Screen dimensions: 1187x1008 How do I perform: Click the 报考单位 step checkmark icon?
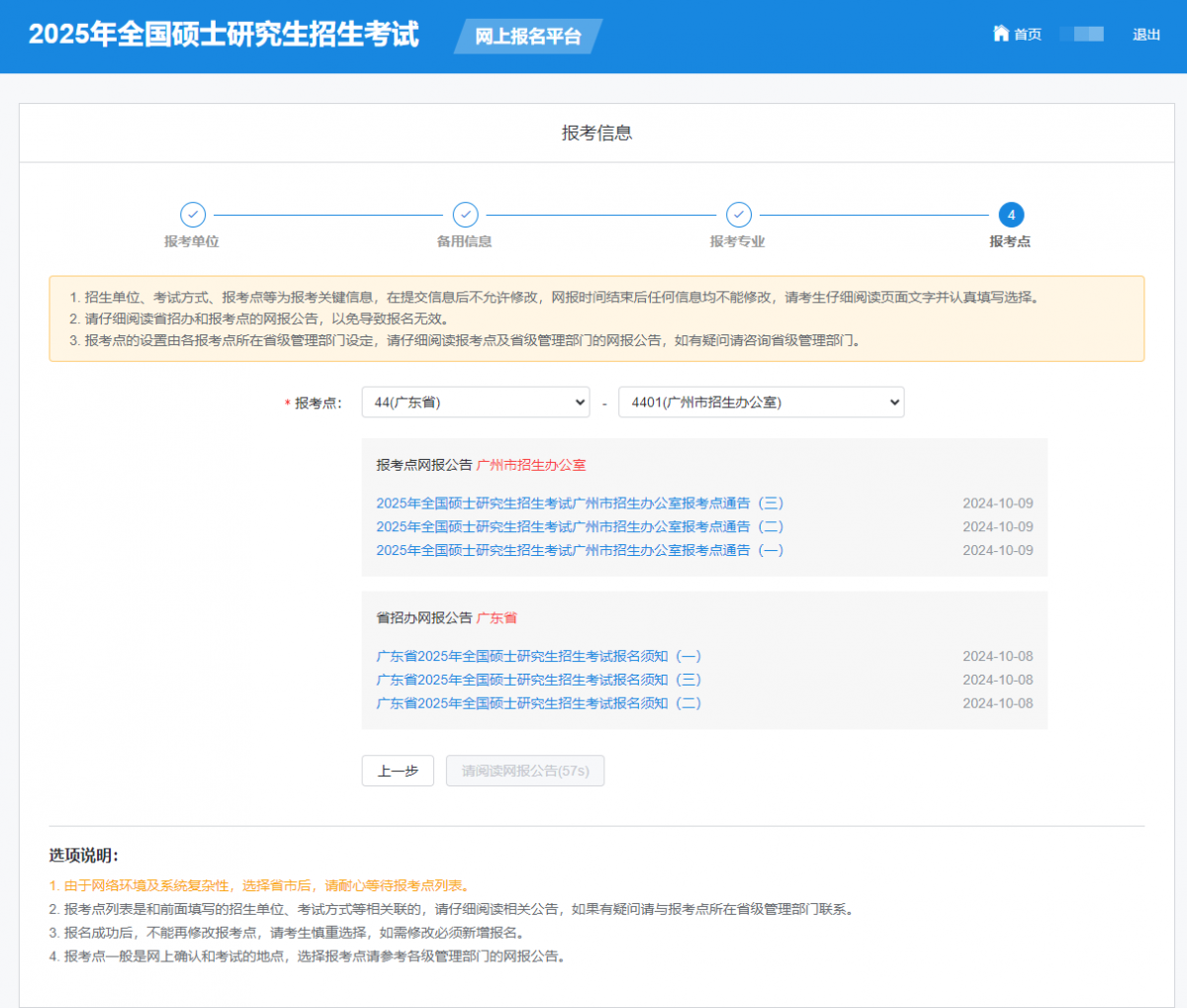tap(192, 215)
